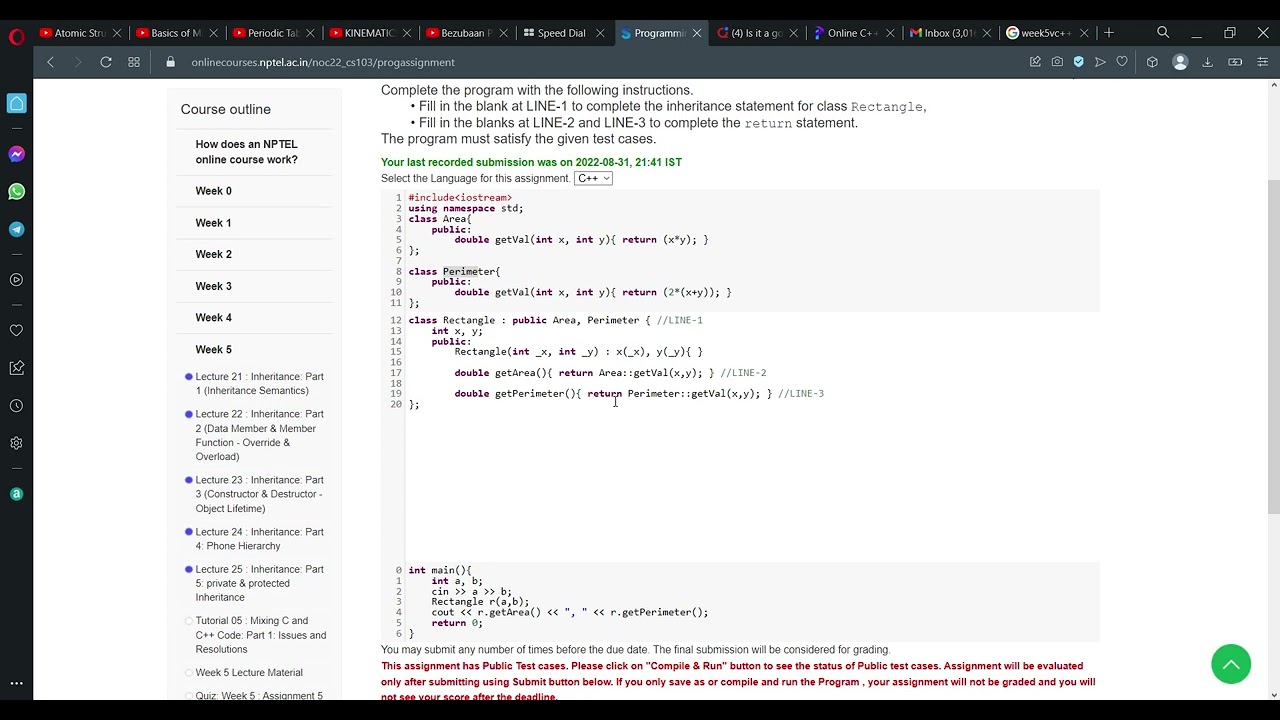Collapse Week 5 in course outline

pyautogui.click(x=213, y=350)
